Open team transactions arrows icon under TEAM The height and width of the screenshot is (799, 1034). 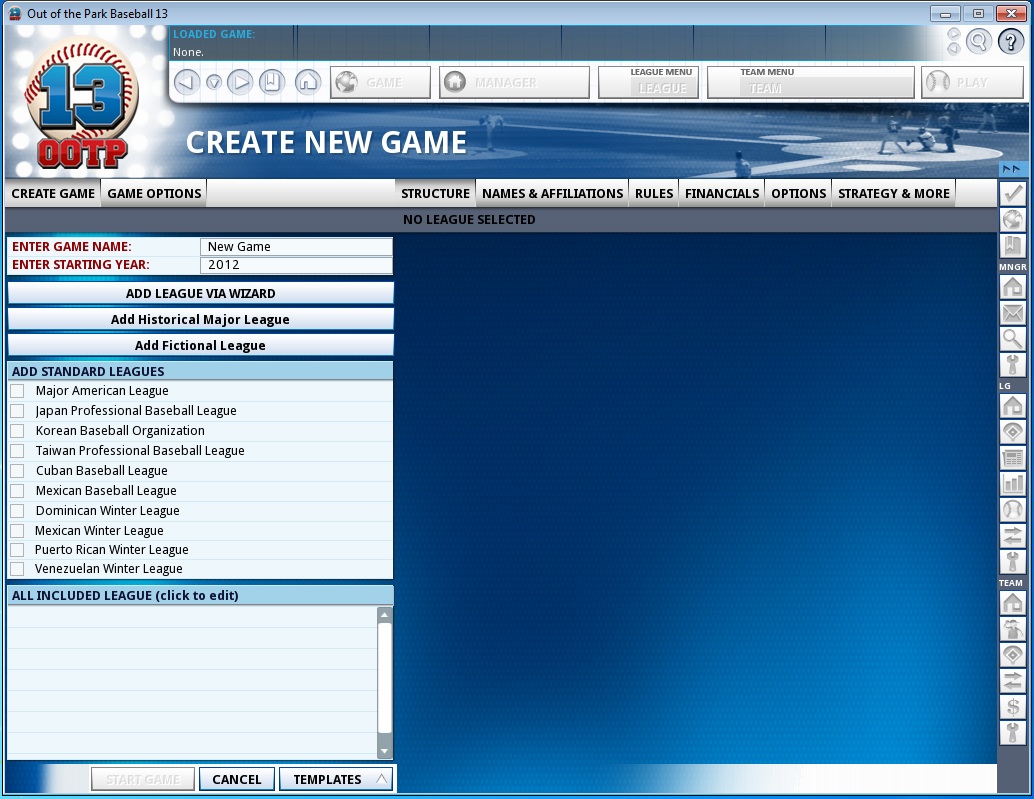(x=1012, y=680)
